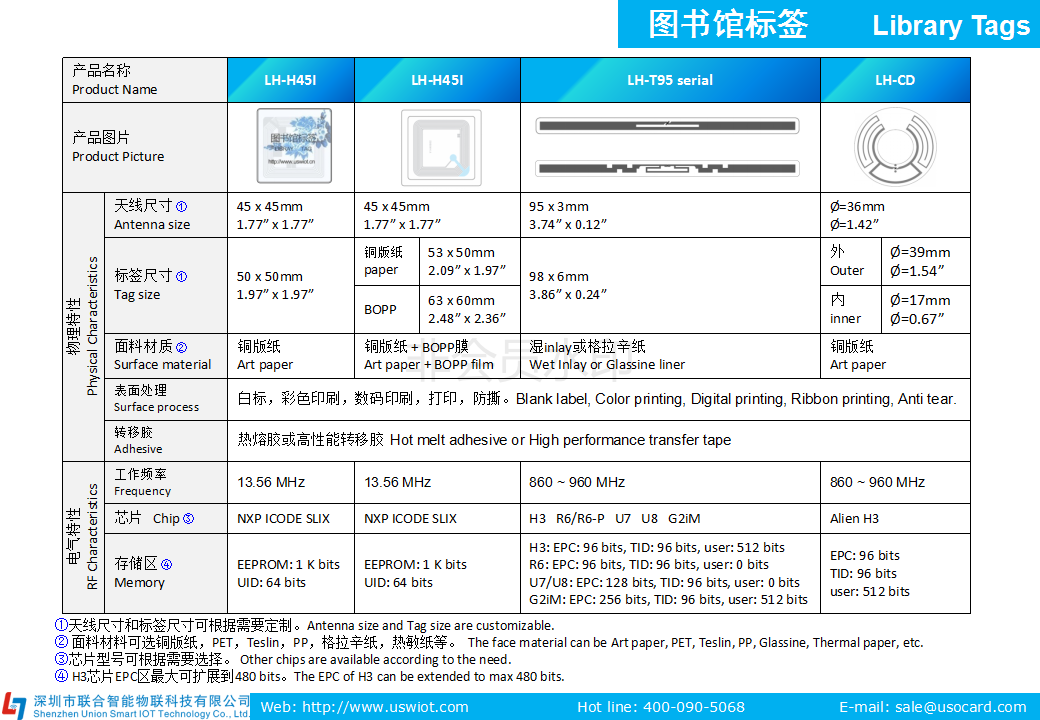
Task: Select the 'Alien H3' chip cell
Action: pyautogui.click(x=895, y=518)
